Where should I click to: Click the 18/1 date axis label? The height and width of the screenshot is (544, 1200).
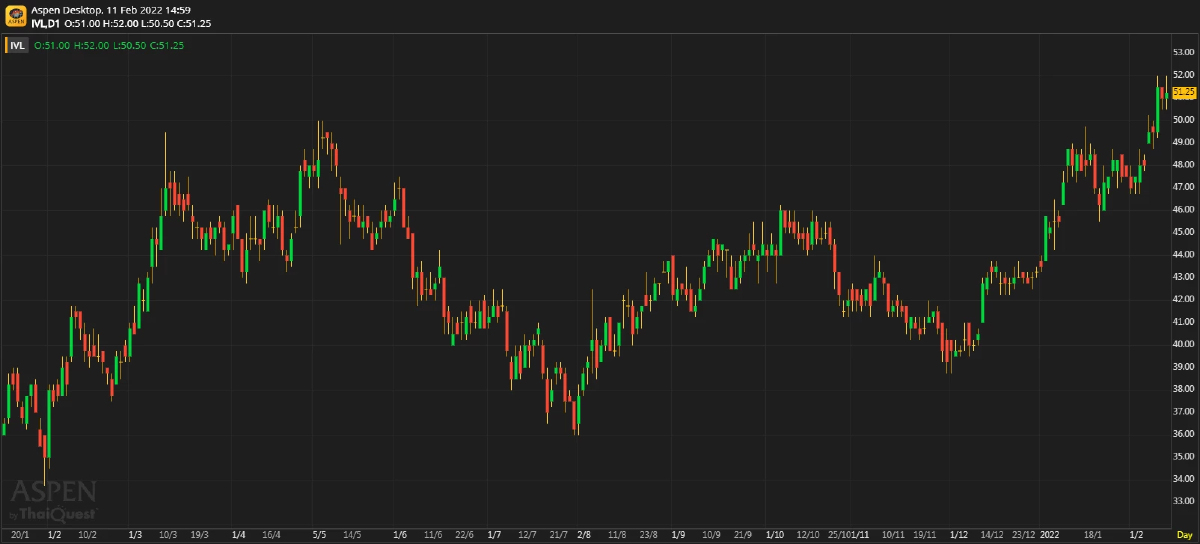tap(1093, 535)
